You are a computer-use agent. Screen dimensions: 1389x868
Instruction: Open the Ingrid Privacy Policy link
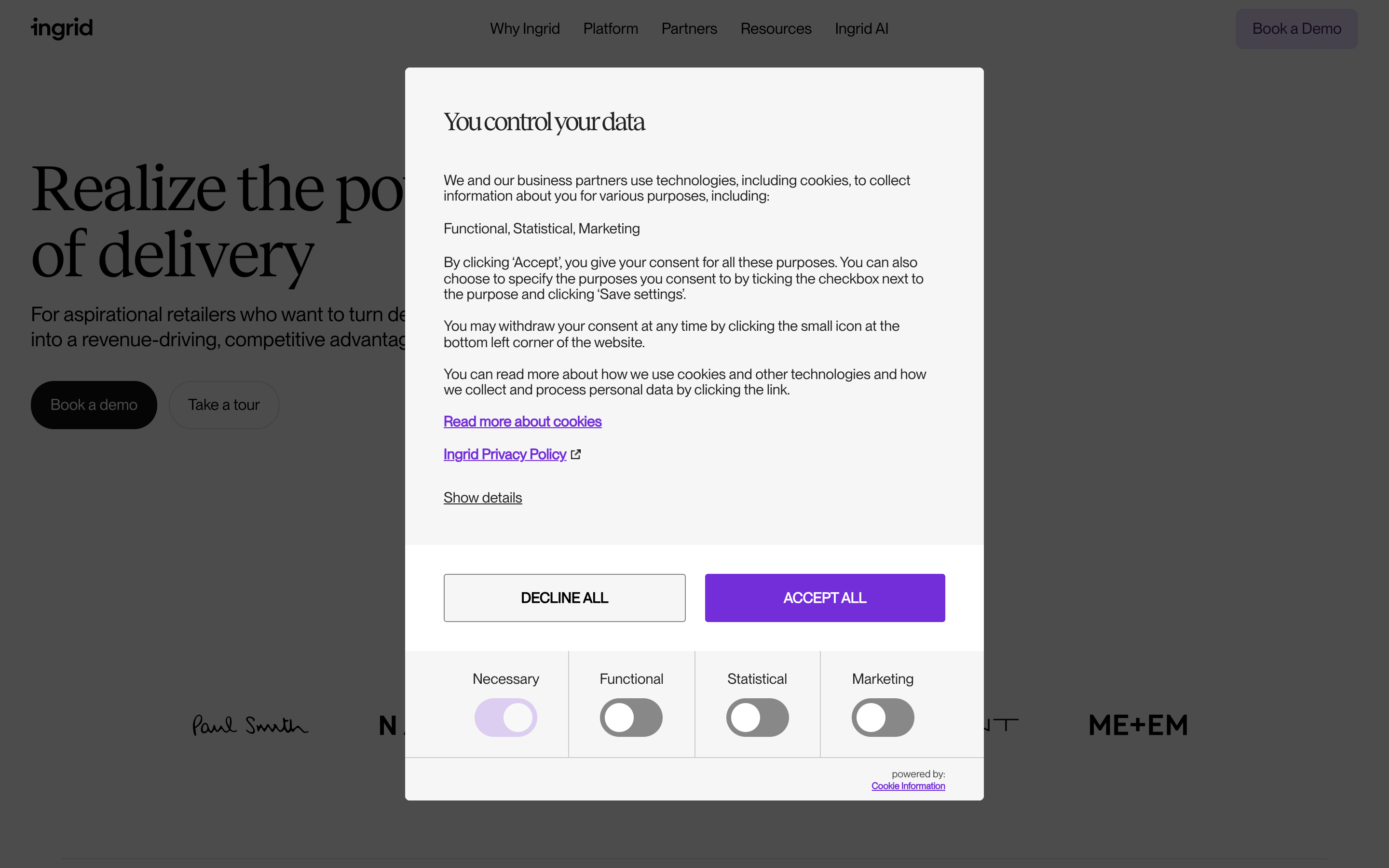pyautogui.click(x=504, y=454)
